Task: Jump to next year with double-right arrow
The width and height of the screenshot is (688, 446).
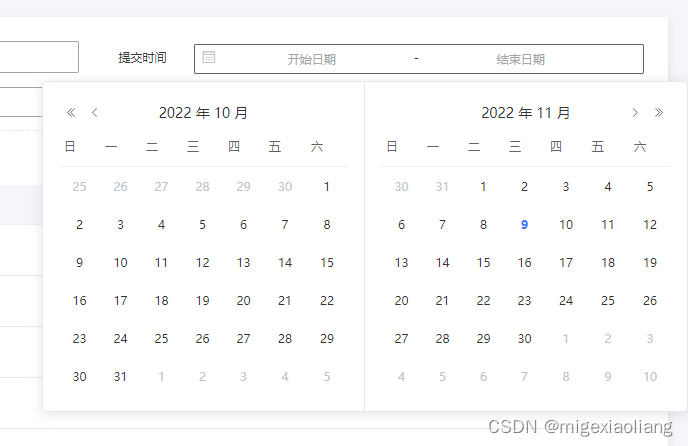Action: coord(658,113)
